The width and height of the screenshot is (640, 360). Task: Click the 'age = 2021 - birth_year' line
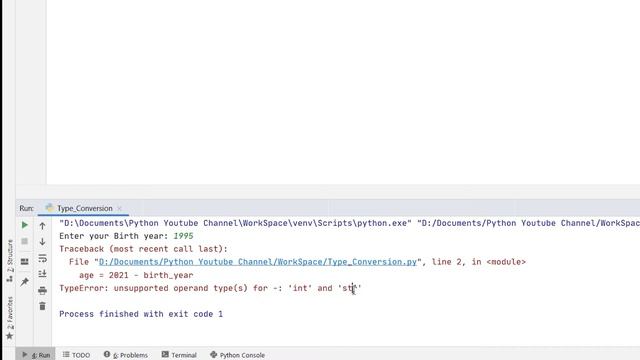(136, 275)
